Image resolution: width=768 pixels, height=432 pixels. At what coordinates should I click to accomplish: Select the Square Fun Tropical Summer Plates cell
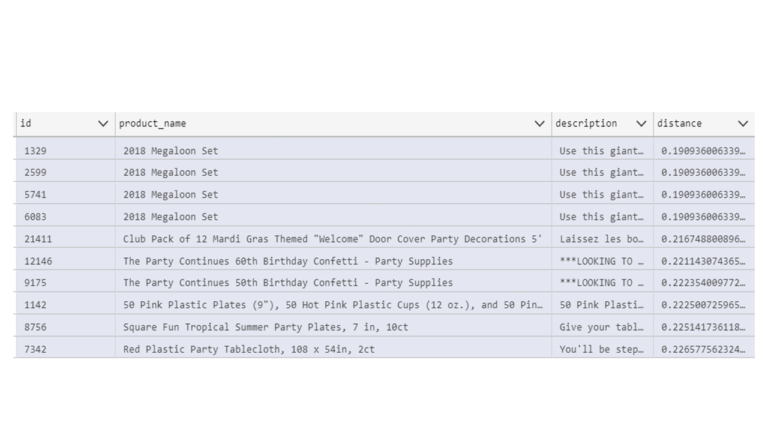(x=265, y=327)
